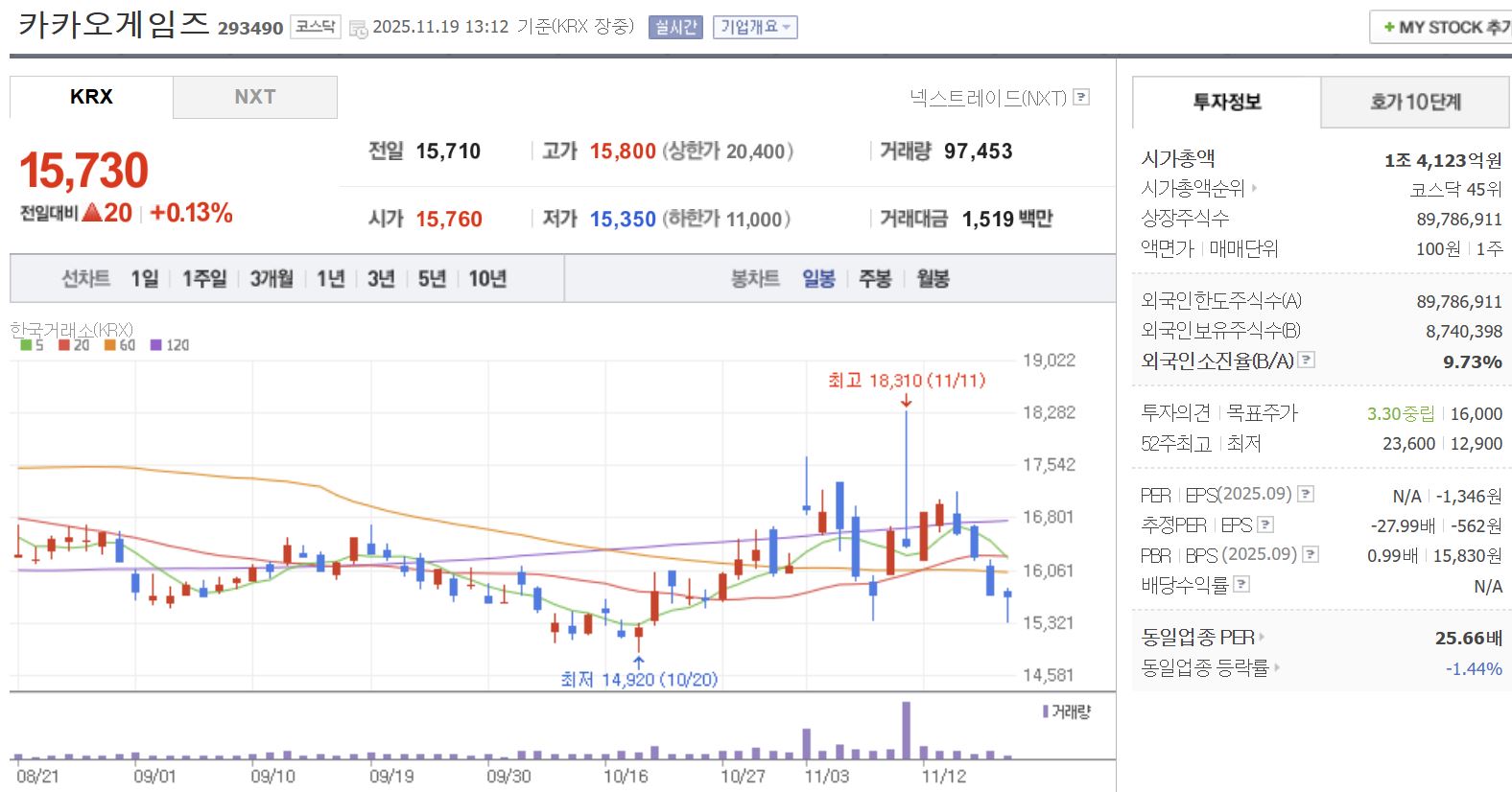Open the NXT help question-mark icon

coord(1081,97)
